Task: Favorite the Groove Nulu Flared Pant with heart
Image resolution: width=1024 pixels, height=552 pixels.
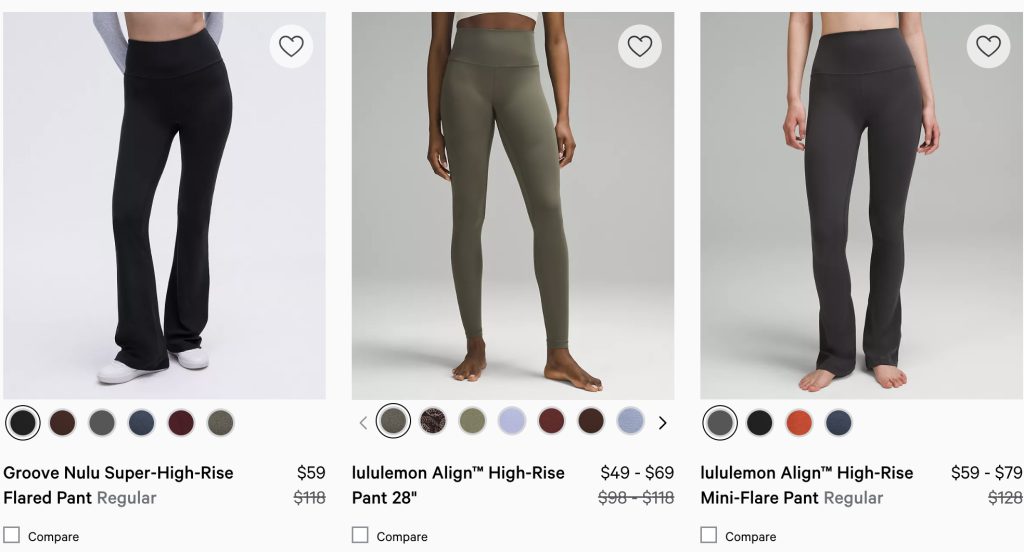Action: coord(291,46)
